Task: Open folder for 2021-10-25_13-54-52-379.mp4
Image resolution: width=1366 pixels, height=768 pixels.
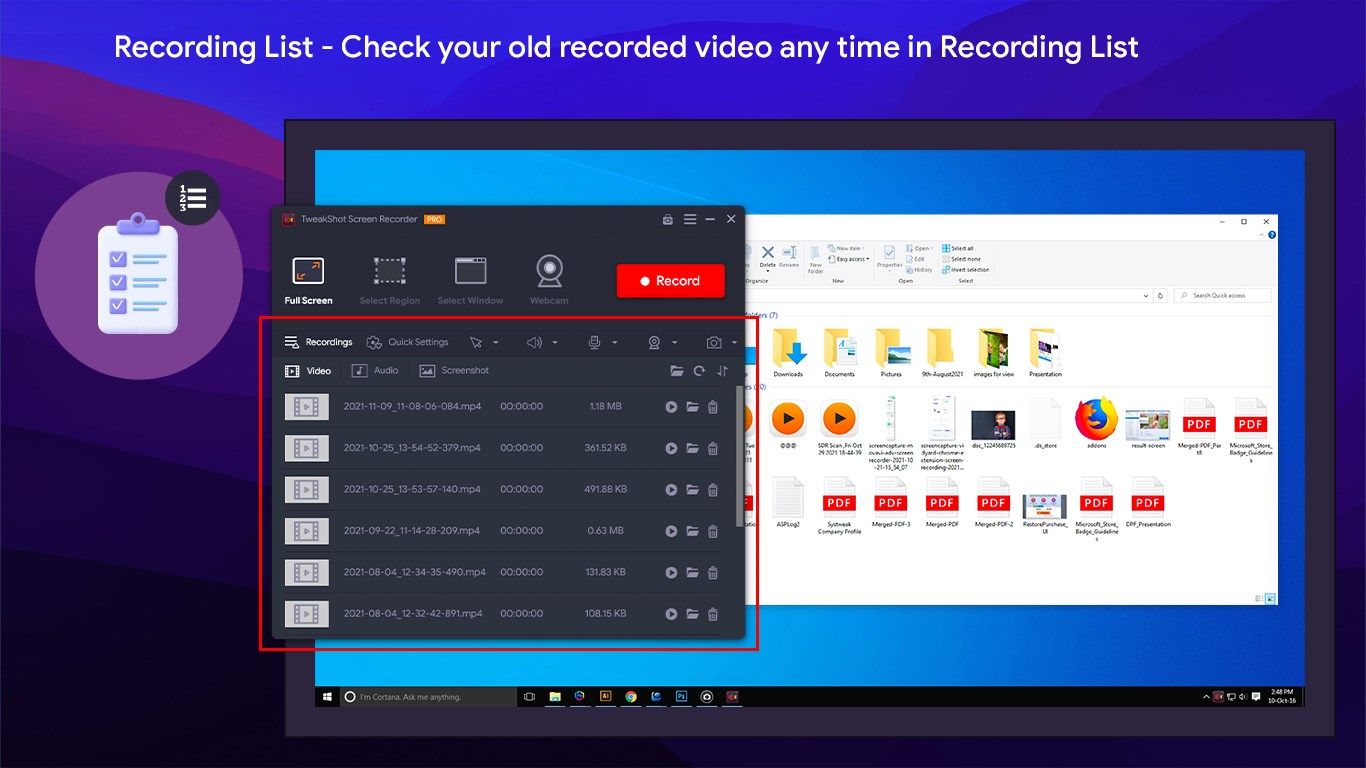Action: click(692, 449)
